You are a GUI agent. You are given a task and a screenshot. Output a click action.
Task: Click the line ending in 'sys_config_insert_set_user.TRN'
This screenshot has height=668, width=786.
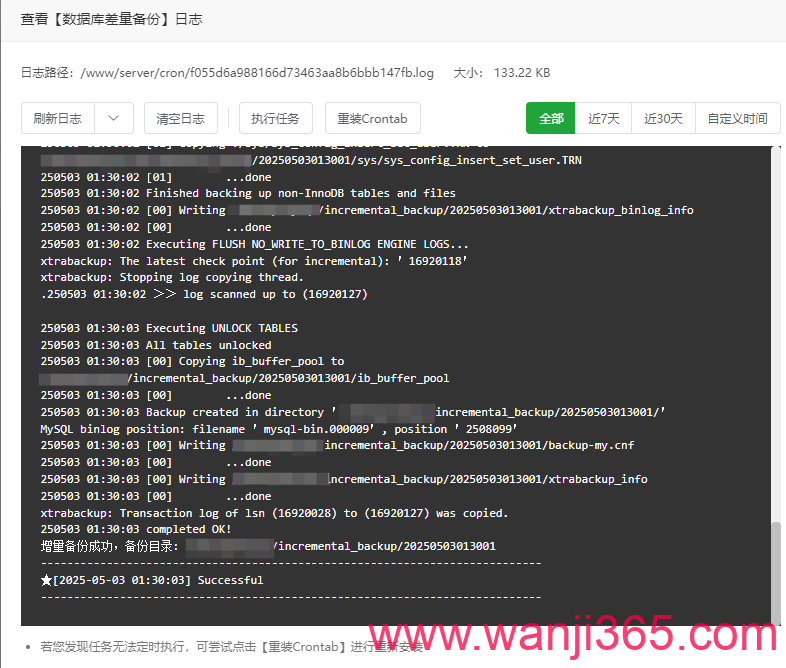pos(311,160)
